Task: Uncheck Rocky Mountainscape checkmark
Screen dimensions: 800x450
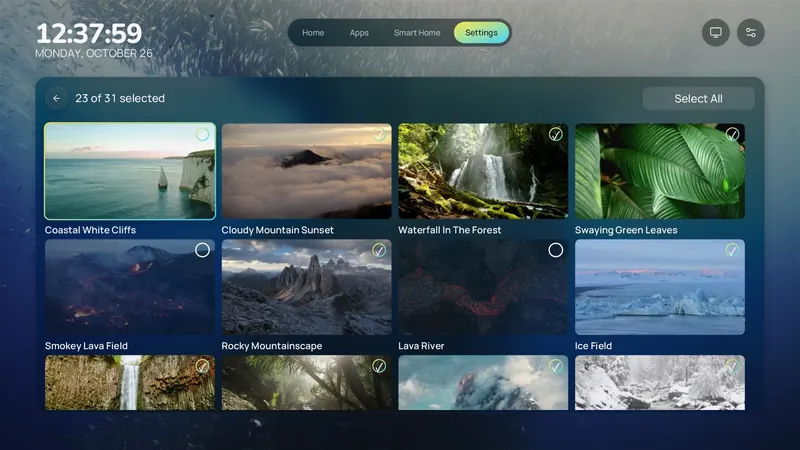Action: [379, 250]
